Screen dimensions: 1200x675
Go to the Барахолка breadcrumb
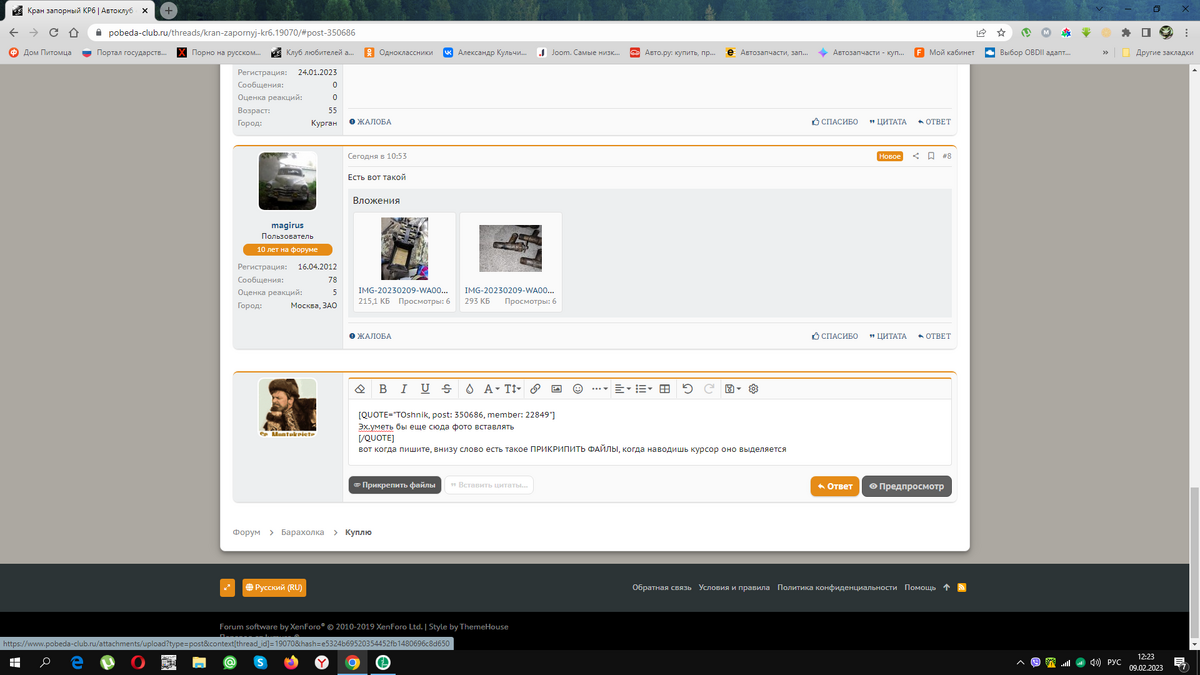(302, 533)
